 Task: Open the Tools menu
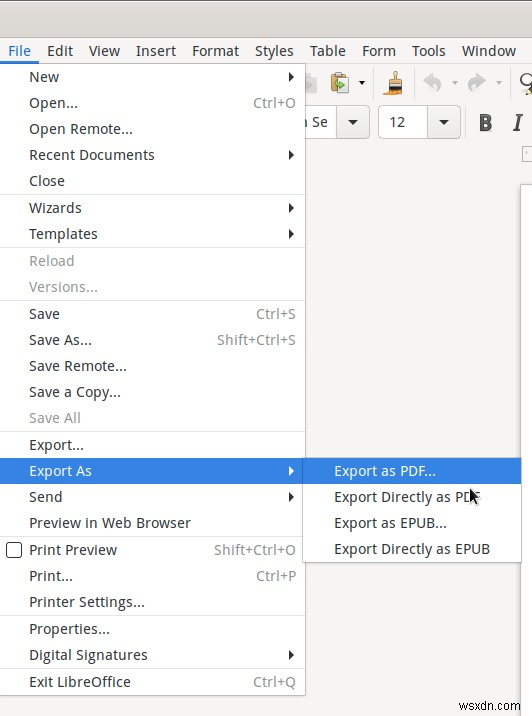pyautogui.click(x=428, y=51)
